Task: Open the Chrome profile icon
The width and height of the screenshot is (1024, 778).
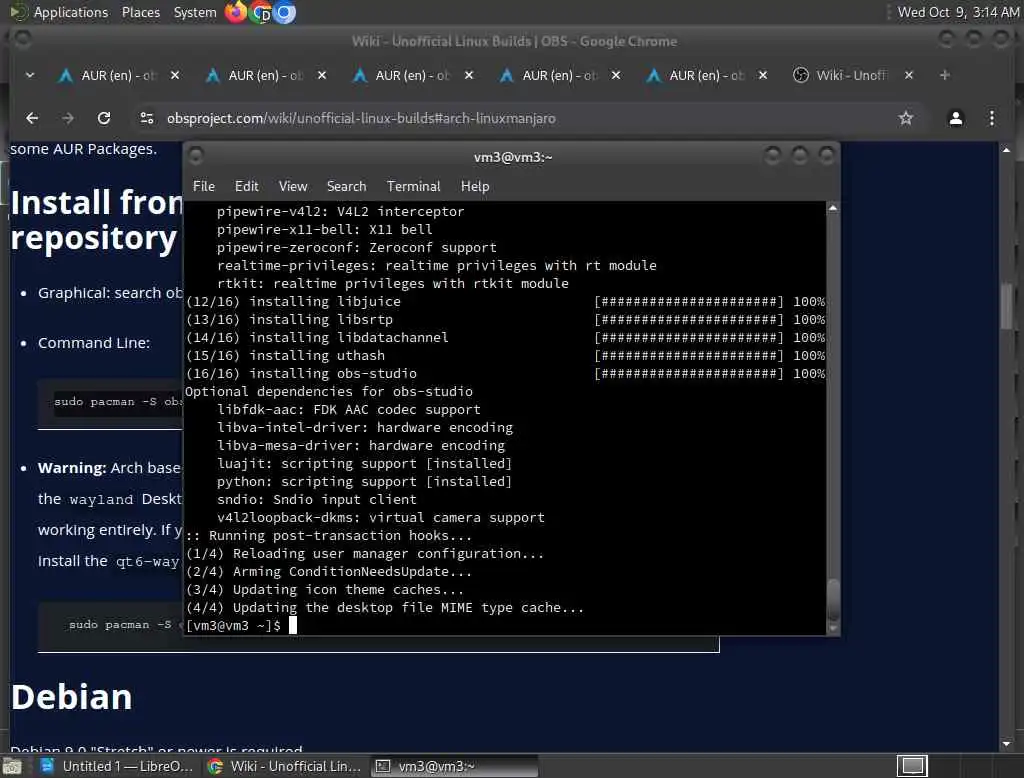Action: (x=955, y=118)
